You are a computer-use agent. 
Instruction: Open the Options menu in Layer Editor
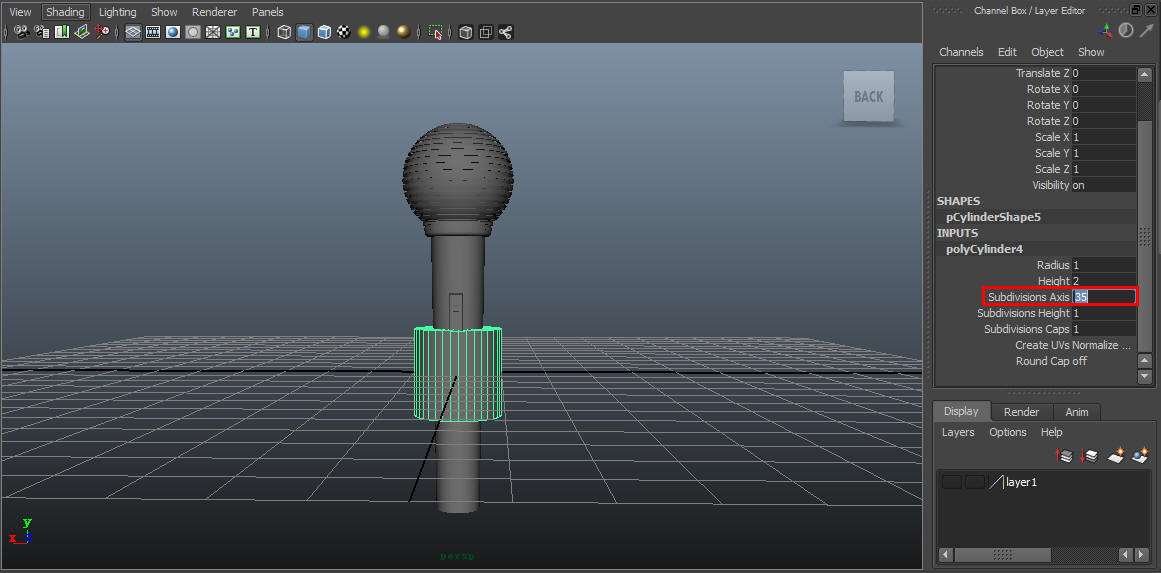1008,432
